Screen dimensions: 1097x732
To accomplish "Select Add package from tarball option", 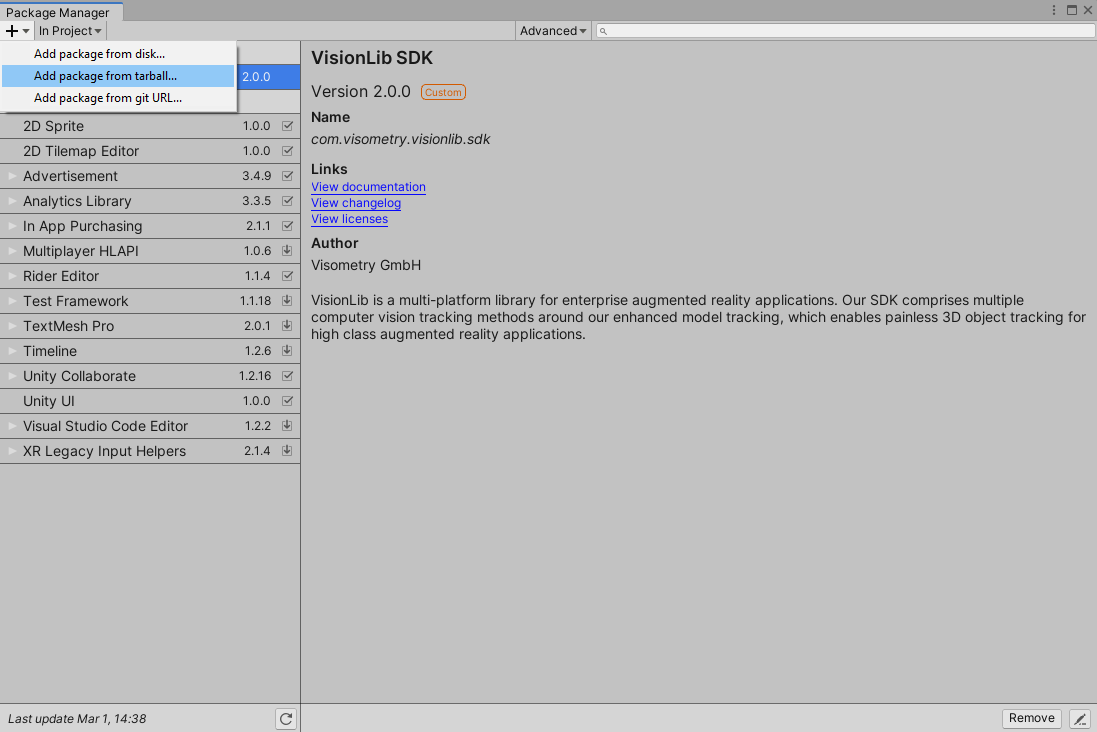I will tap(105, 76).
